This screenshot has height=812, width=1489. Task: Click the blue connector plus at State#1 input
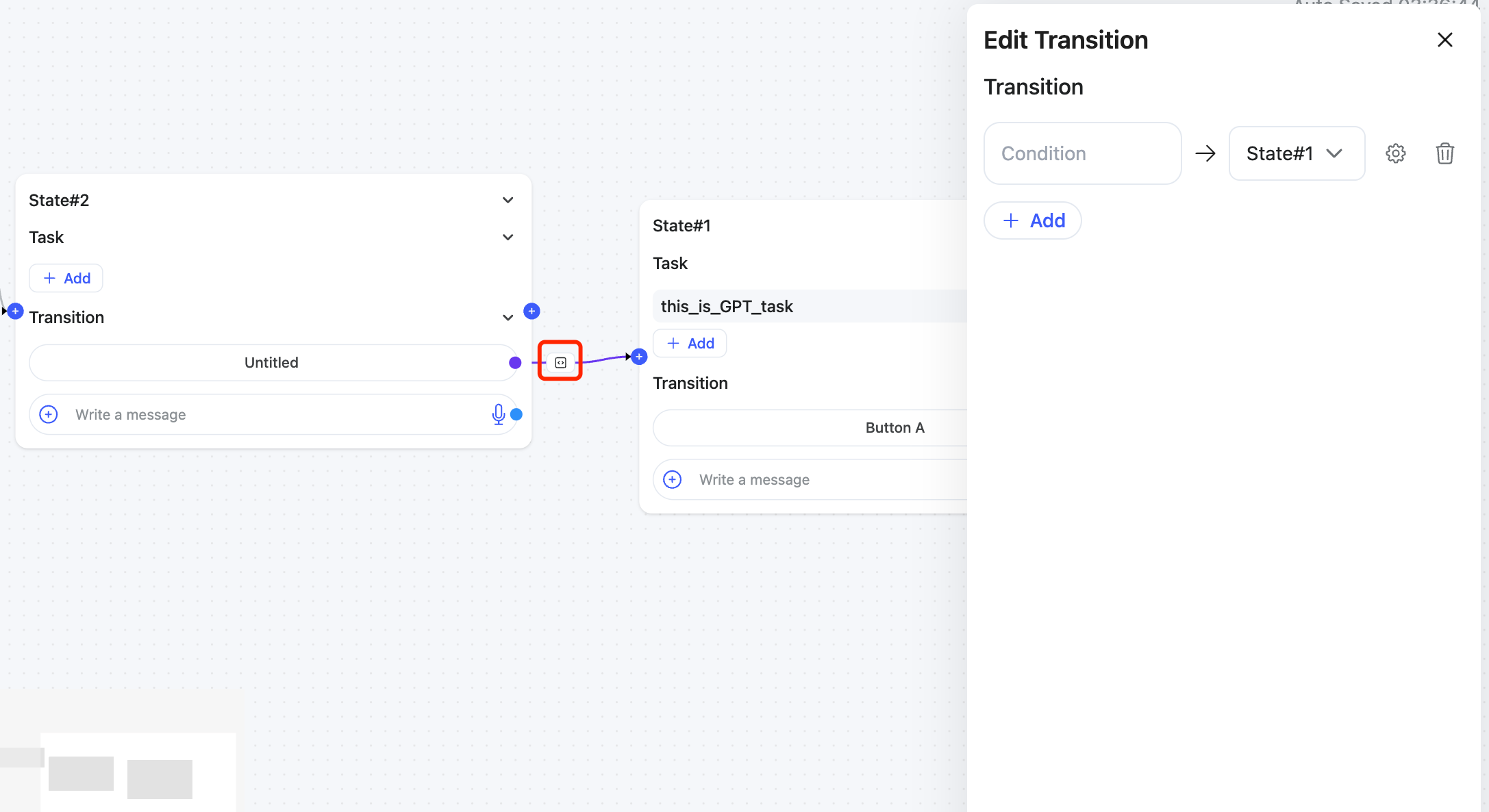click(639, 357)
